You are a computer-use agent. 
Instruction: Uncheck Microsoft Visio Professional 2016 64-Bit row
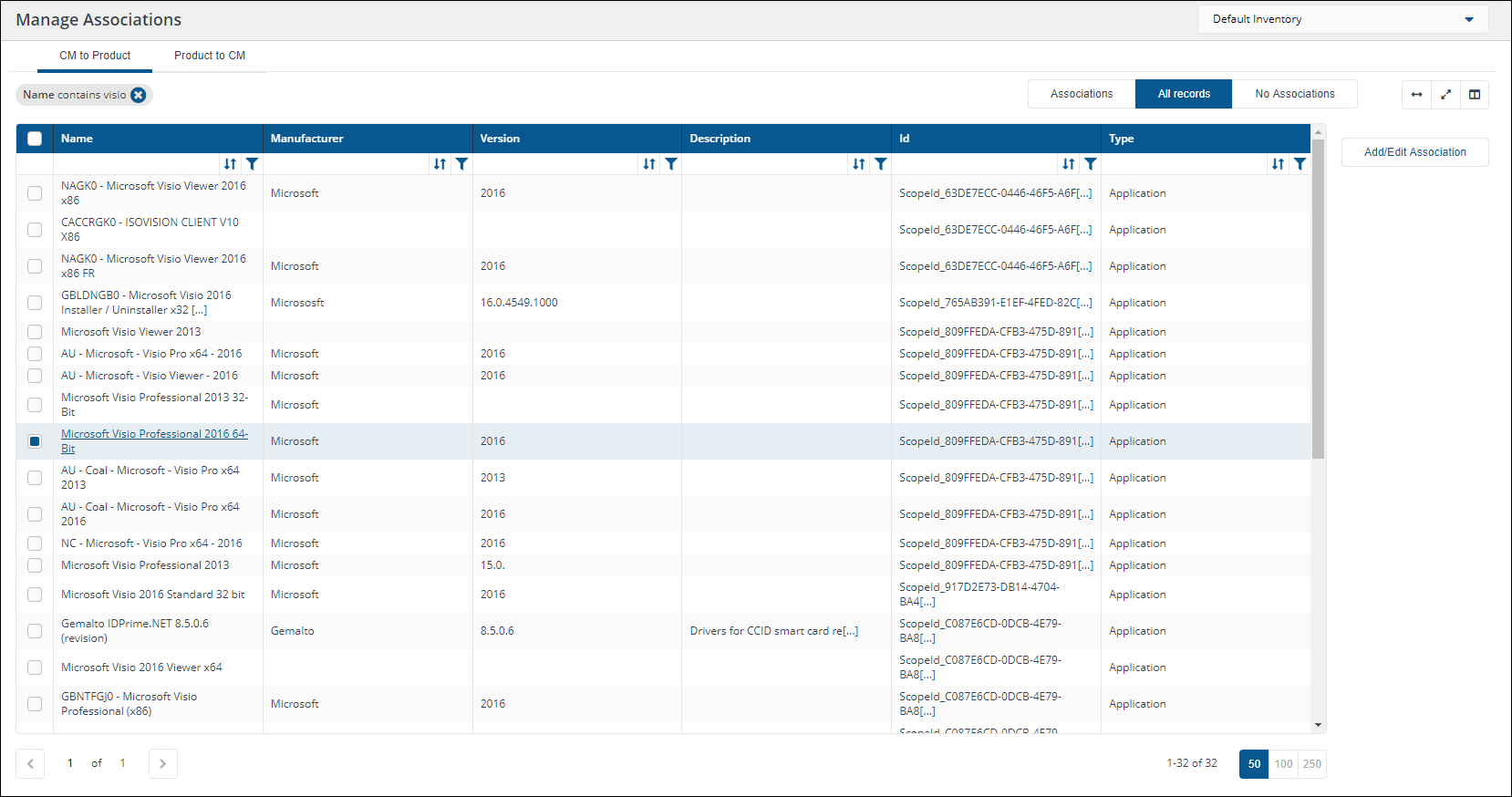(35, 441)
